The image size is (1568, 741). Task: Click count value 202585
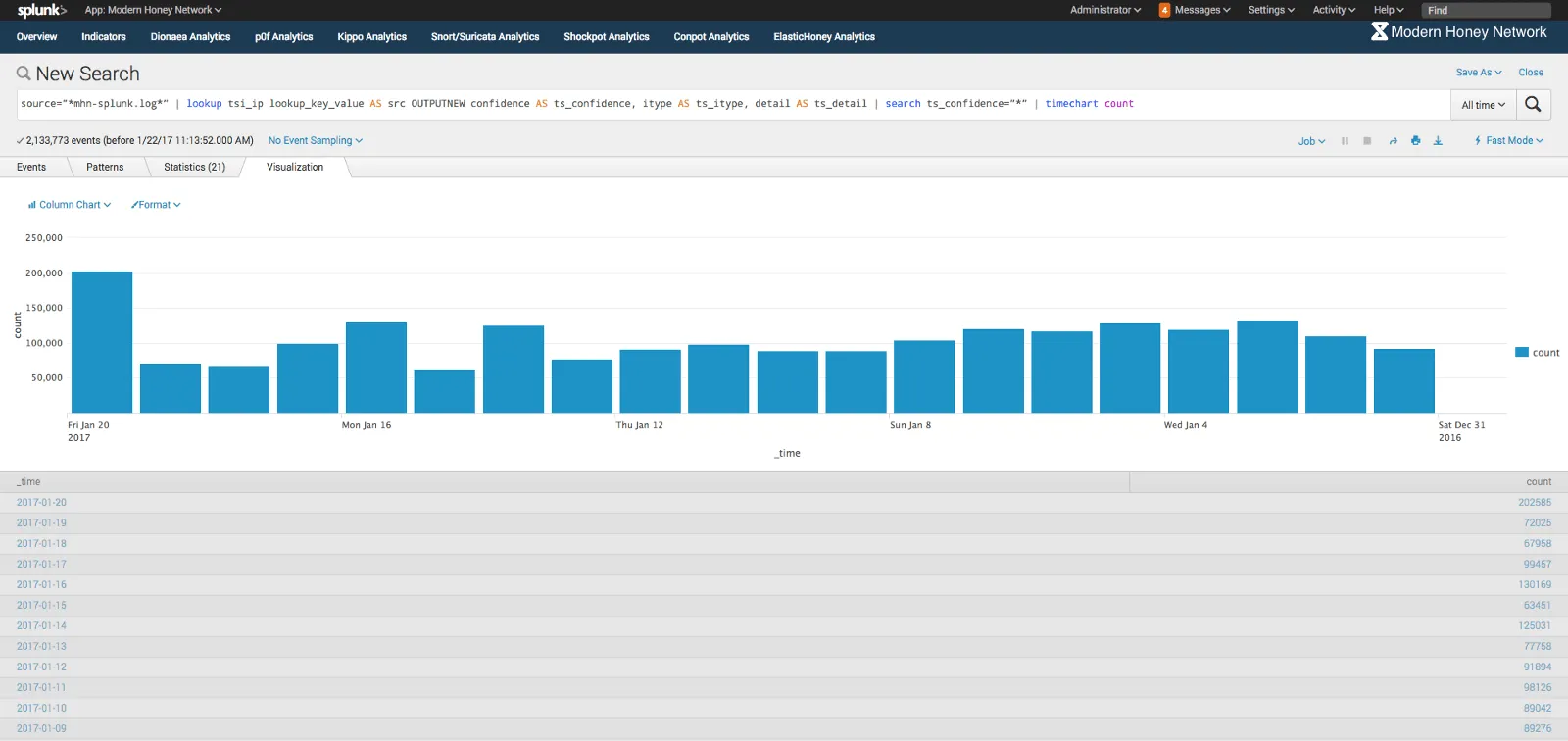1535,503
